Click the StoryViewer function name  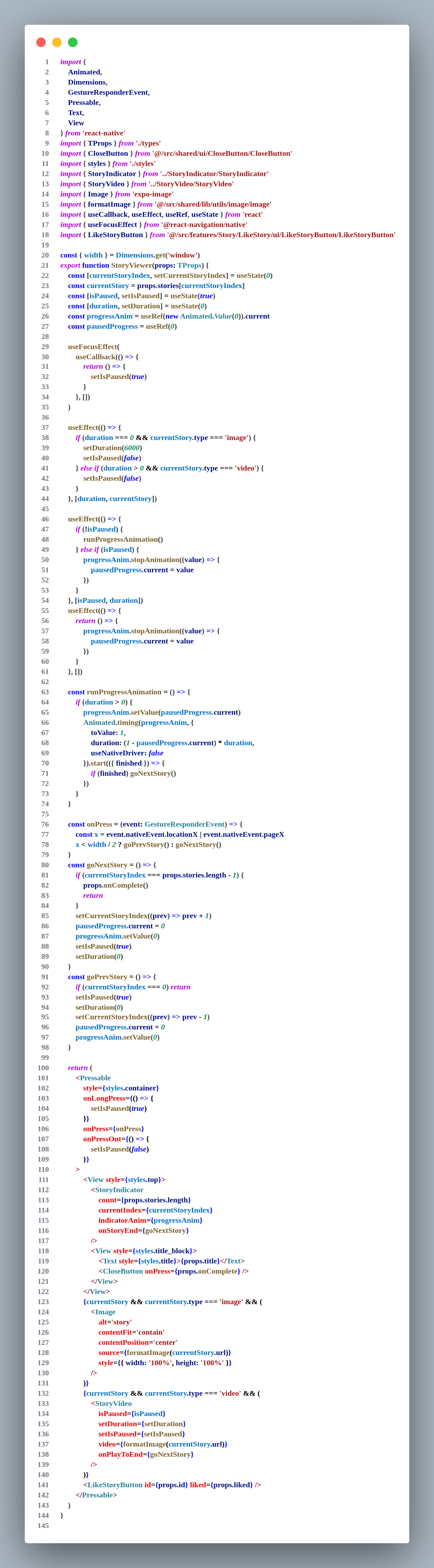[x=131, y=265]
